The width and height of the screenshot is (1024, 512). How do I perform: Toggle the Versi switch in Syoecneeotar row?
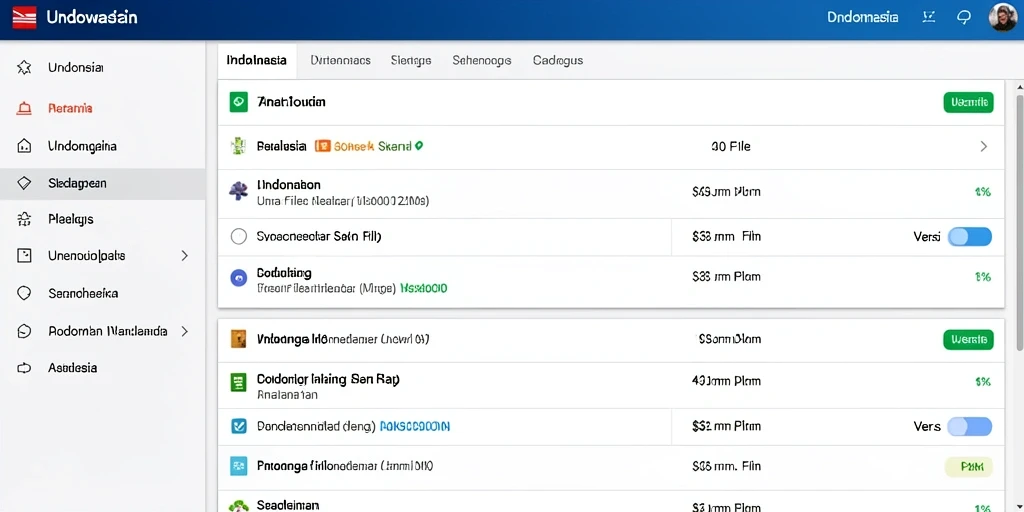pyautogui.click(x=970, y=236)
